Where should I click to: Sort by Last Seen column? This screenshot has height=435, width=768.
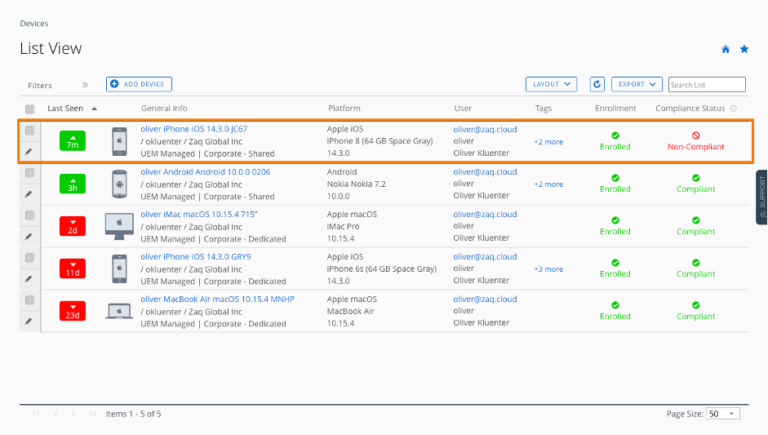(65, 108)
